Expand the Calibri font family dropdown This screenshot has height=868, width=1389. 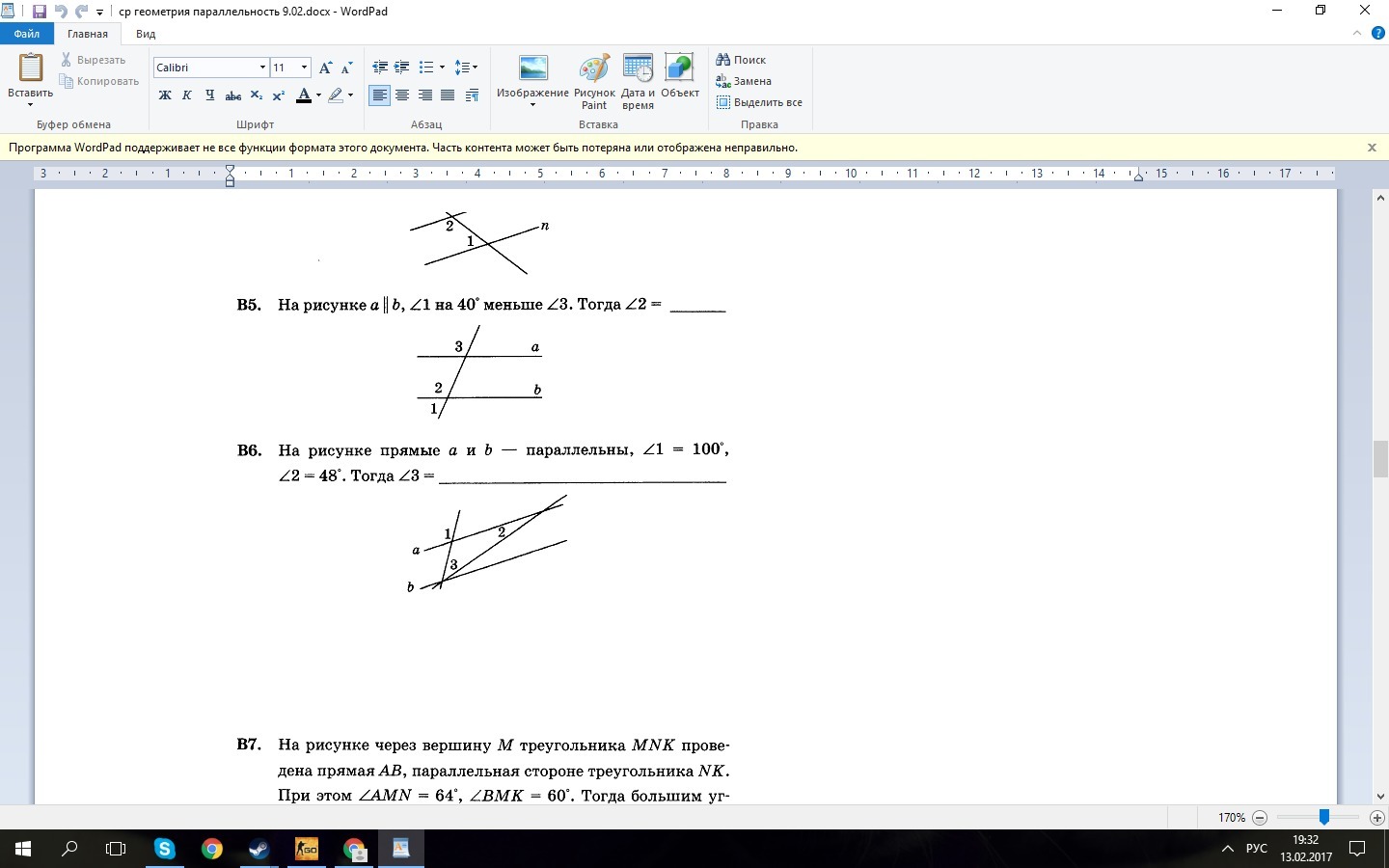pos(262,68)
